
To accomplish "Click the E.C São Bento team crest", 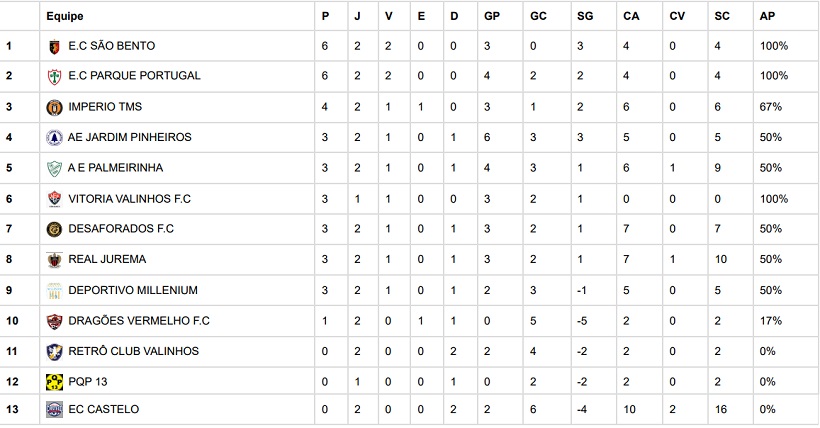I will (54, 46).
